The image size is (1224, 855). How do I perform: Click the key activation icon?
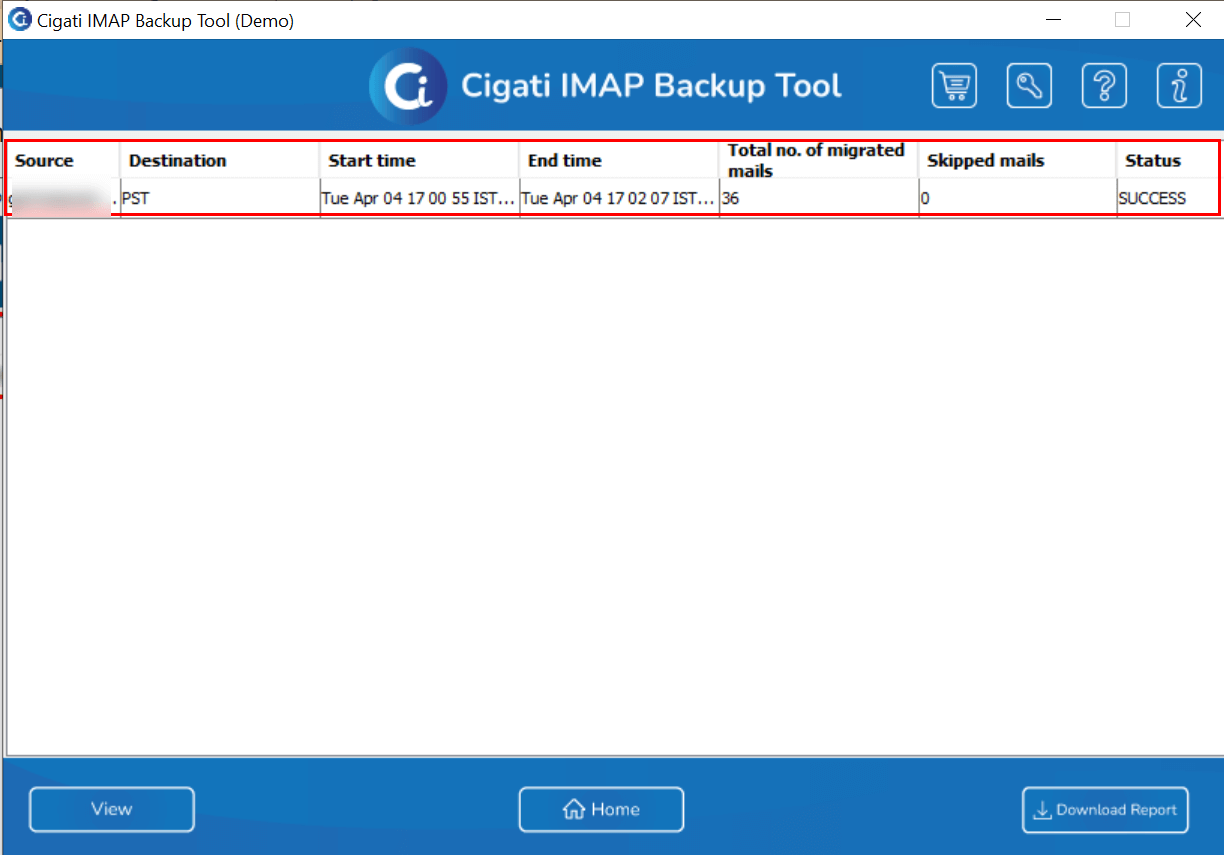1029,86
